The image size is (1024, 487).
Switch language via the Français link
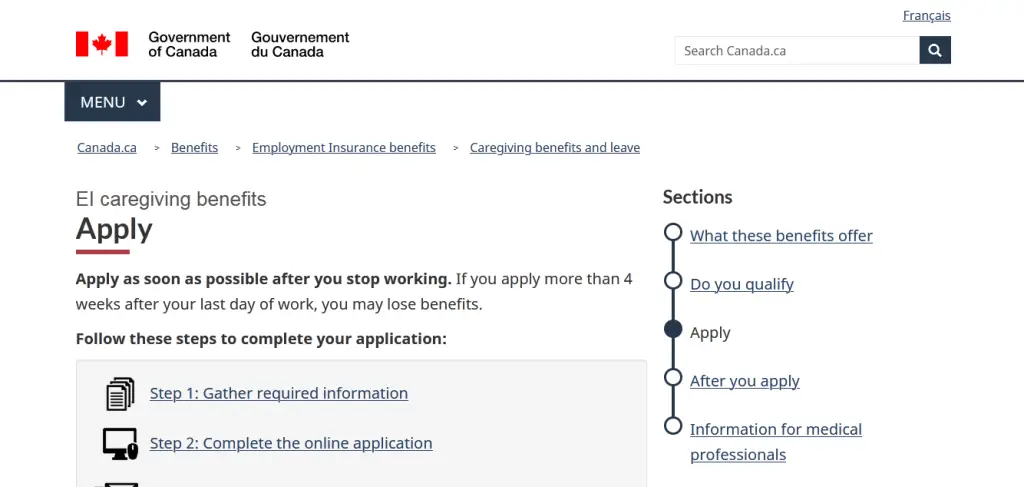(926, 16)
